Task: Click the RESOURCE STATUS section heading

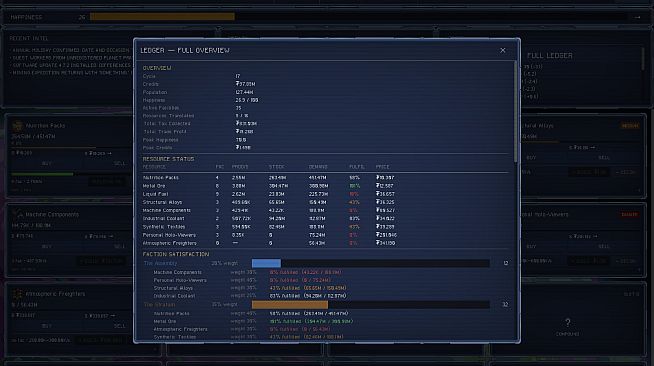Action: 168,159
